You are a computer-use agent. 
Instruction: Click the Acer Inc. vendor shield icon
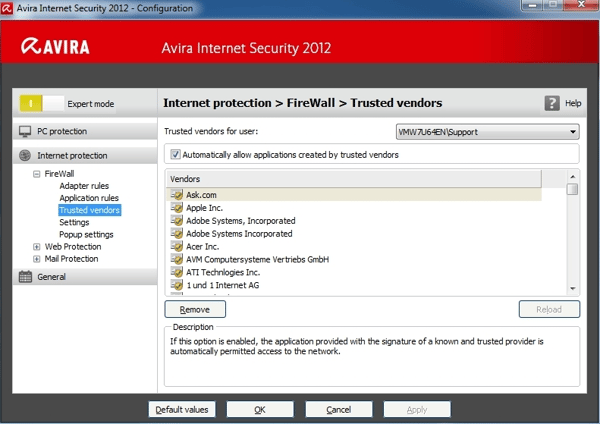pos(176,246)
